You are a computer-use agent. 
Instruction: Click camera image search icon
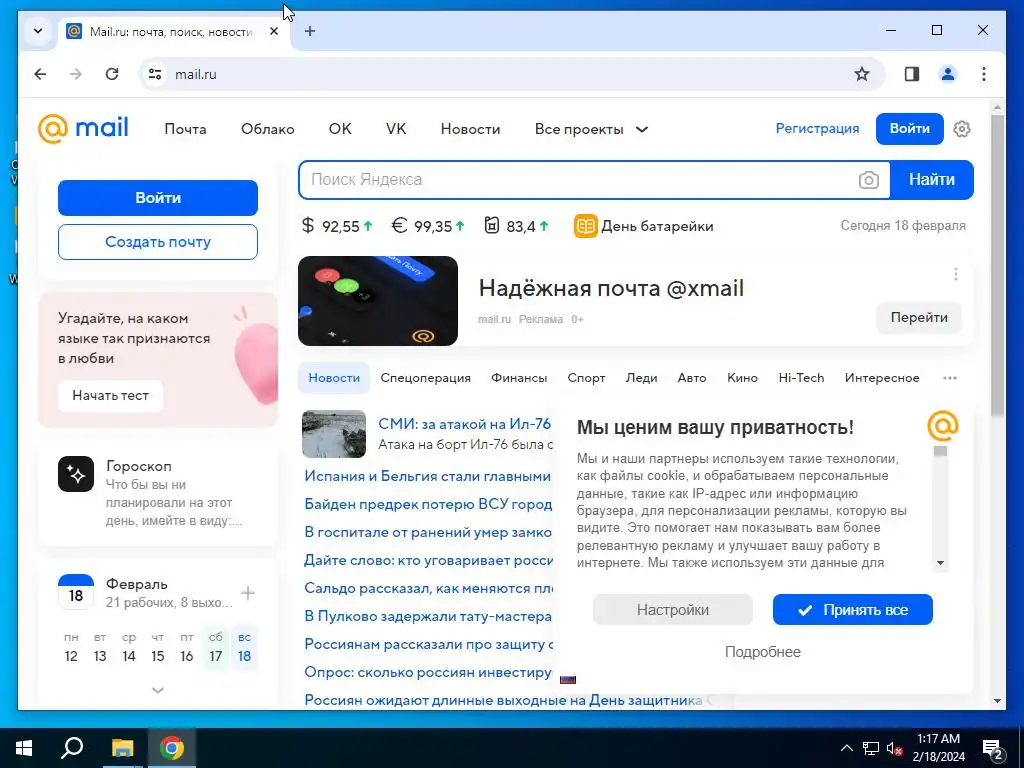pos(868,180)
